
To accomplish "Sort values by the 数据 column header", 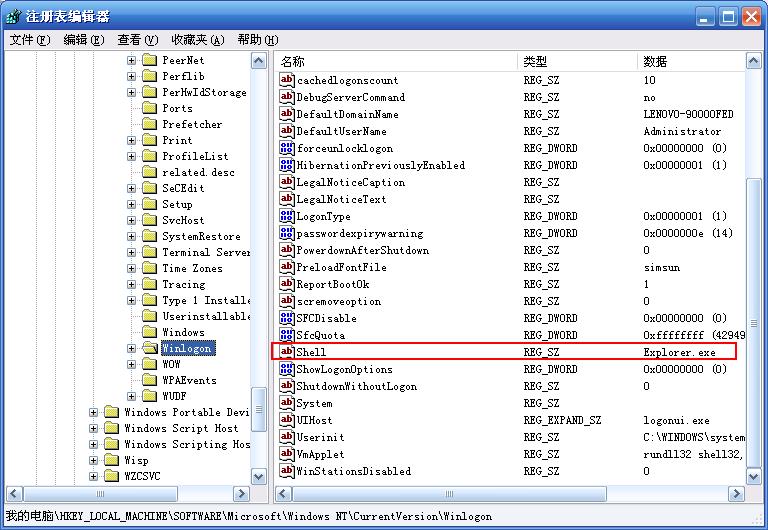I will point(691,61).
